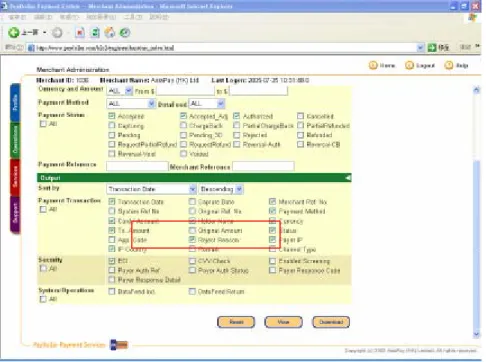Open the Payment Method dropdown
The width and height of the screenshot is (486, 362).
click(131, 104)
